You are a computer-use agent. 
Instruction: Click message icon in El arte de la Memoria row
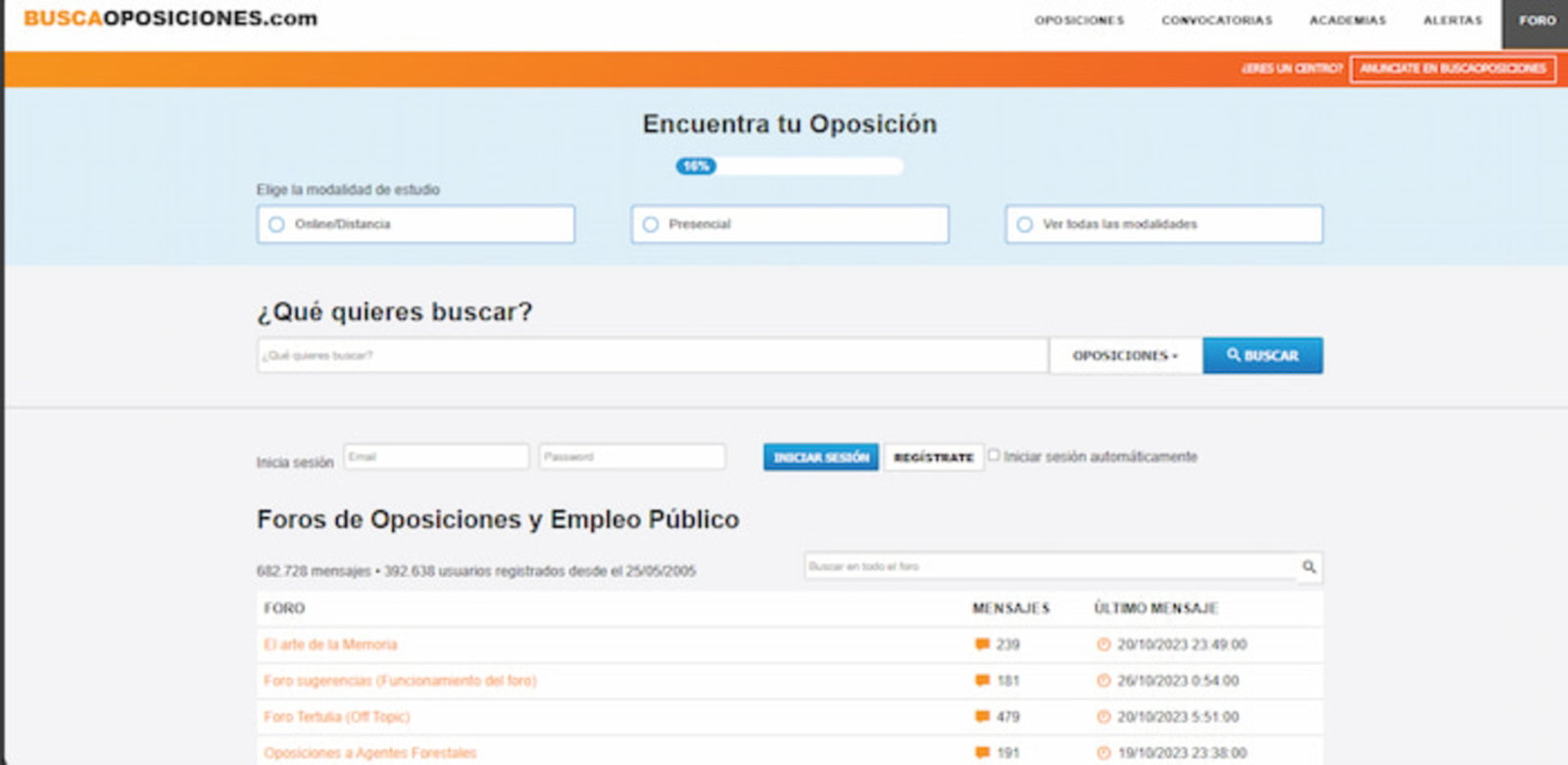click(982, 645)
